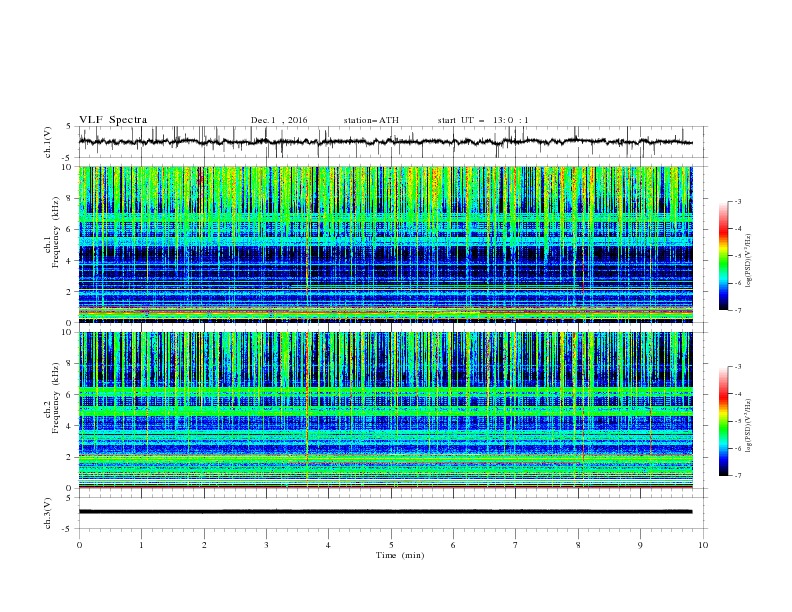
Task: Click the "VLF Spectra" plot title
Action: pos(113,120)
